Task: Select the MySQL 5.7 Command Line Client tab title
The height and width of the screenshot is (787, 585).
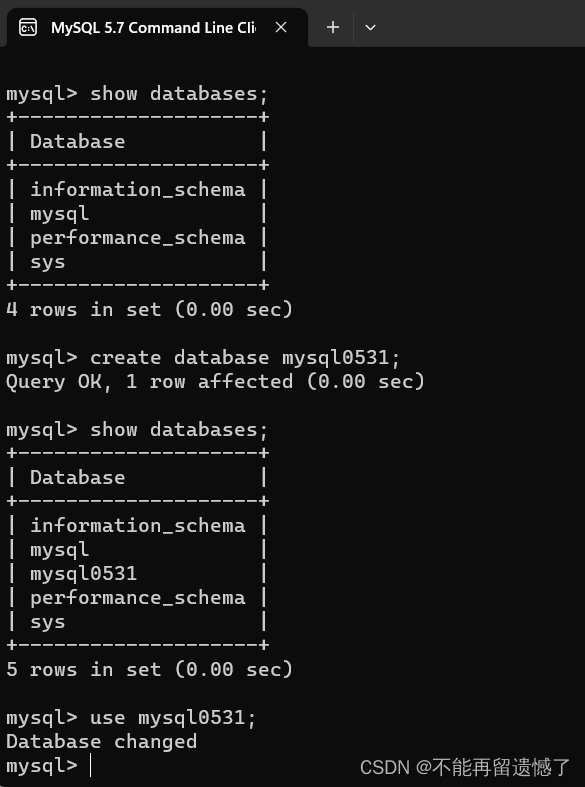Action: click(x=154, y=28)
